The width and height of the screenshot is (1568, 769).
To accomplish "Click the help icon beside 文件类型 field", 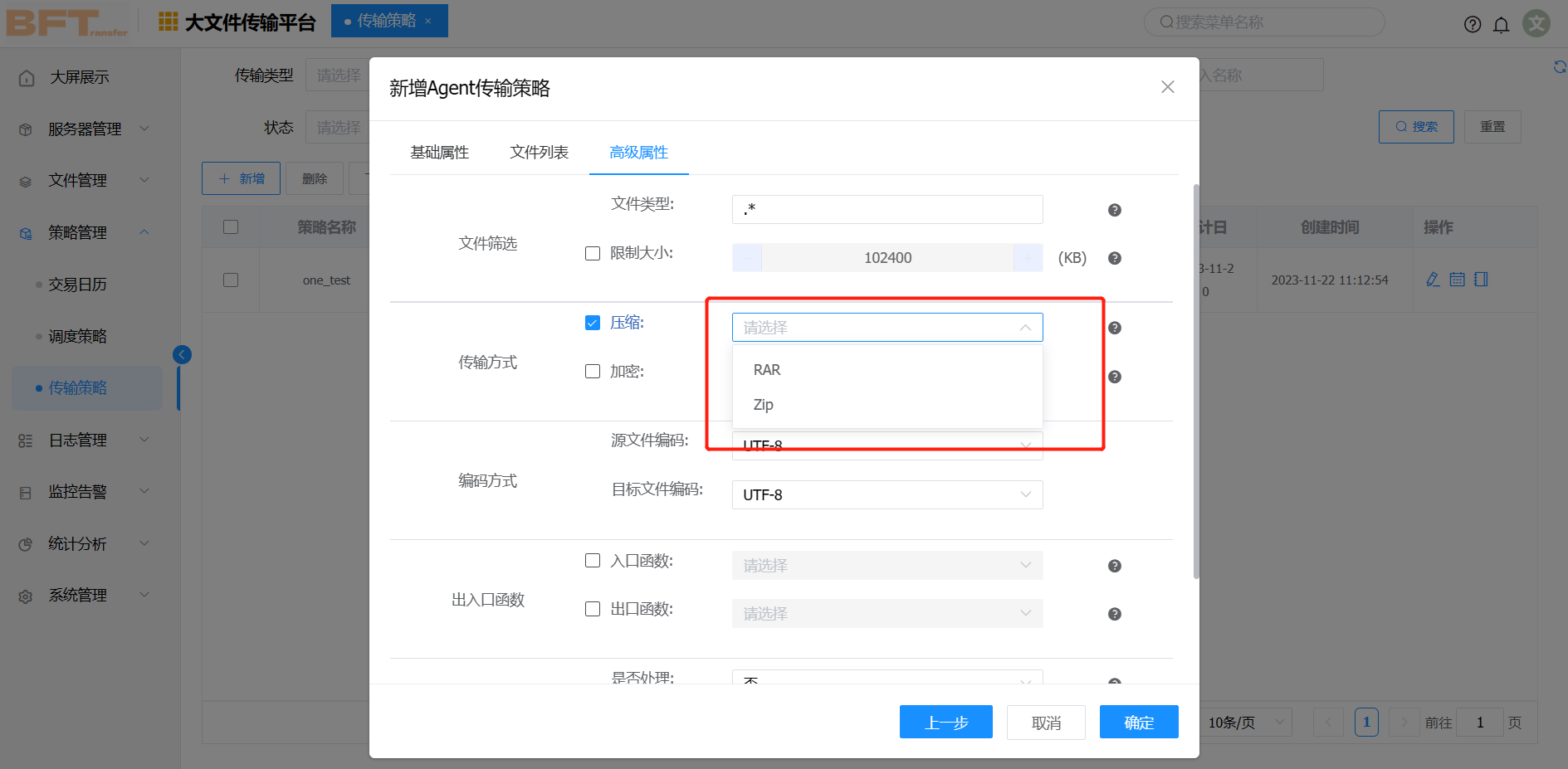I will [1114, 210].
